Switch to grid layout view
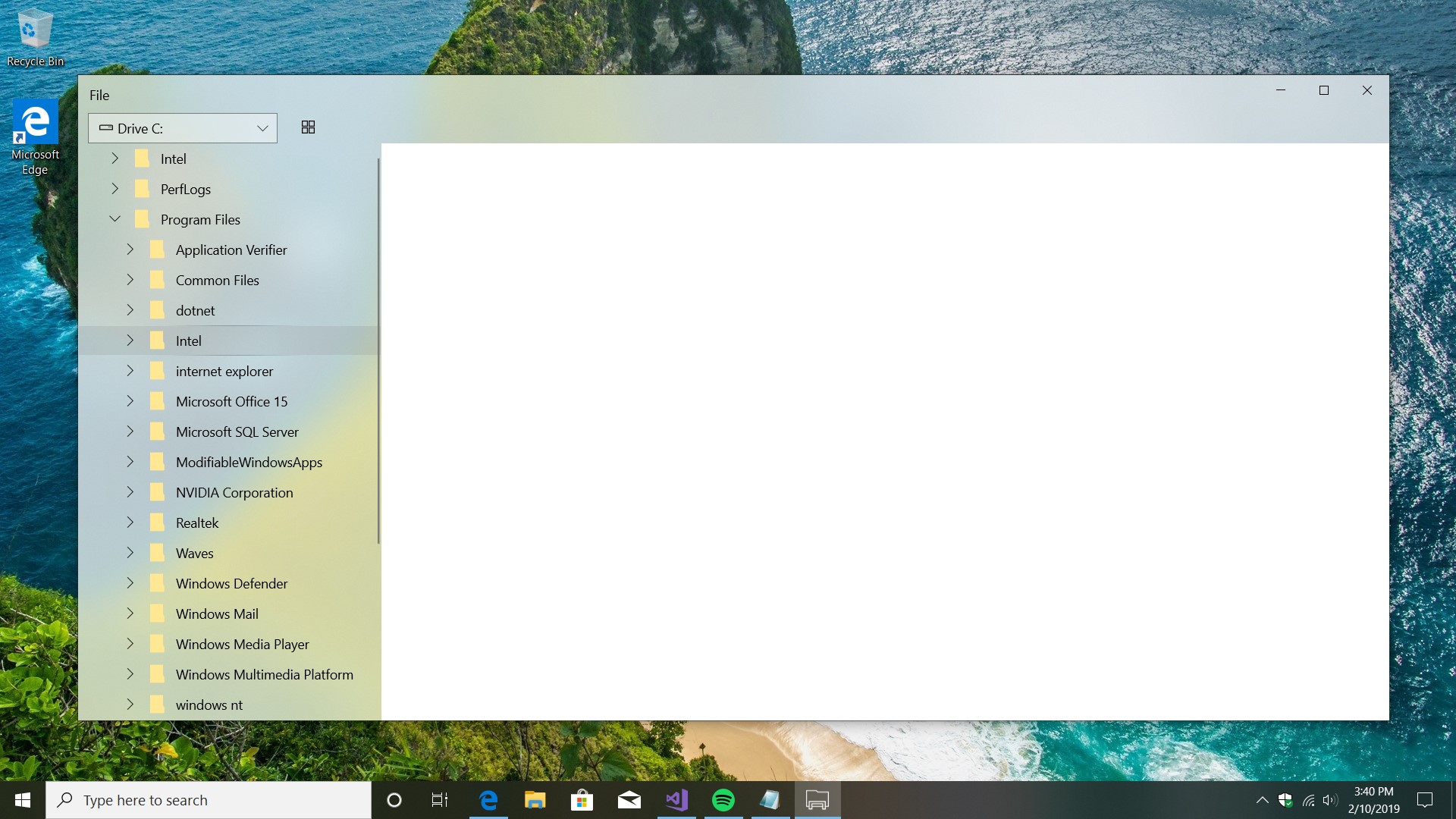This screenshot has height=819, width=1456. [307, 127]
